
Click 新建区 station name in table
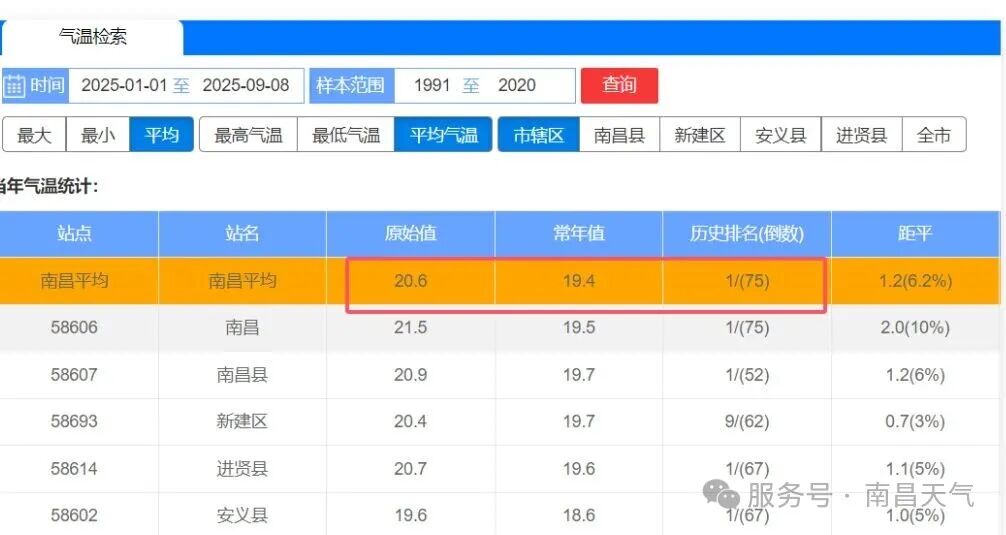point(242,421)
